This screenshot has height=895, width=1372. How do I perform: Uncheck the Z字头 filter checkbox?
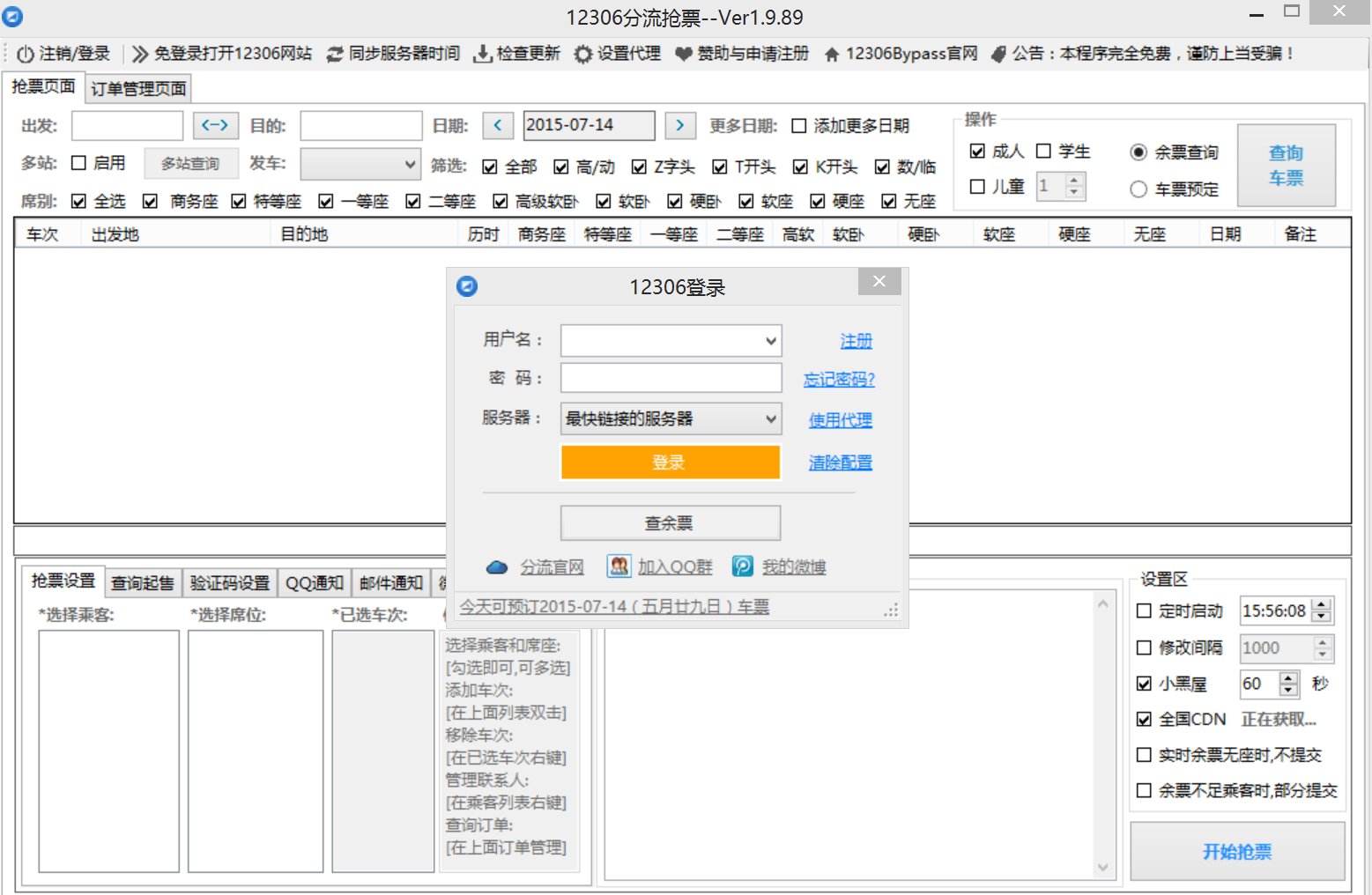pos(640,166)
